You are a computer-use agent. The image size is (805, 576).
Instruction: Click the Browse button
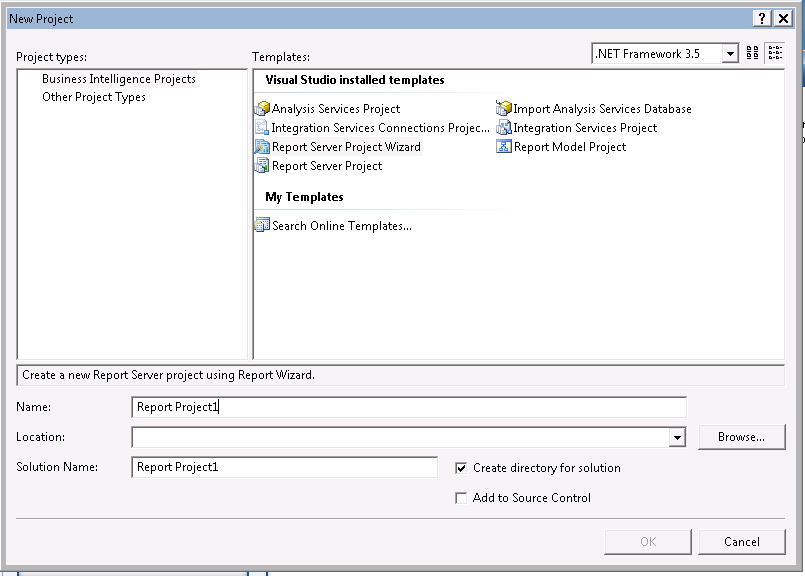click(741, 437)
